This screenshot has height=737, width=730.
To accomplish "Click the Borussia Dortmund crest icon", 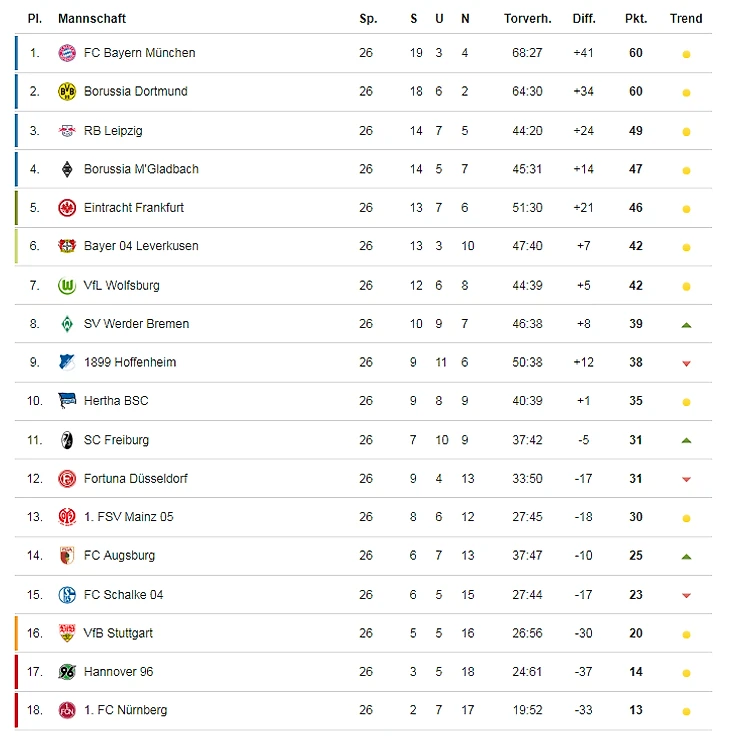I will (x=67, y=92).
